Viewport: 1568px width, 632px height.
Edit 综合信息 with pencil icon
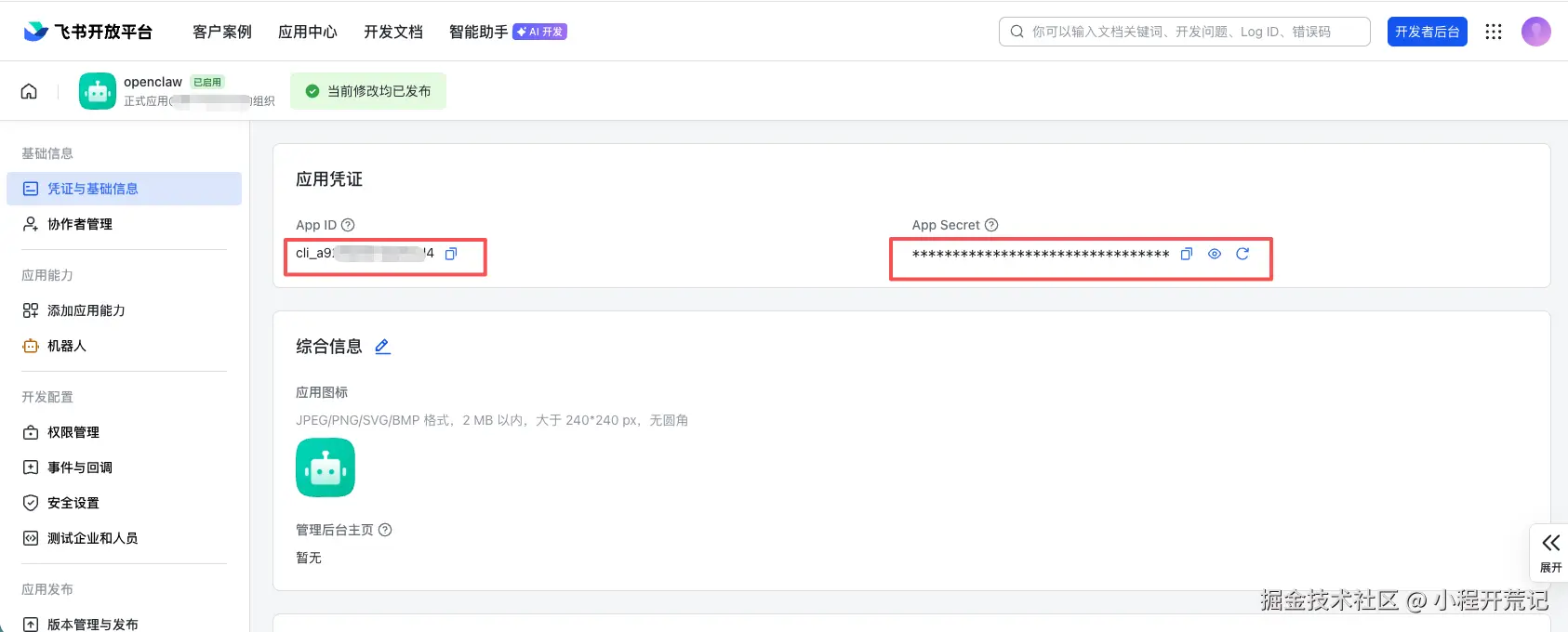[x=382, y=347]
